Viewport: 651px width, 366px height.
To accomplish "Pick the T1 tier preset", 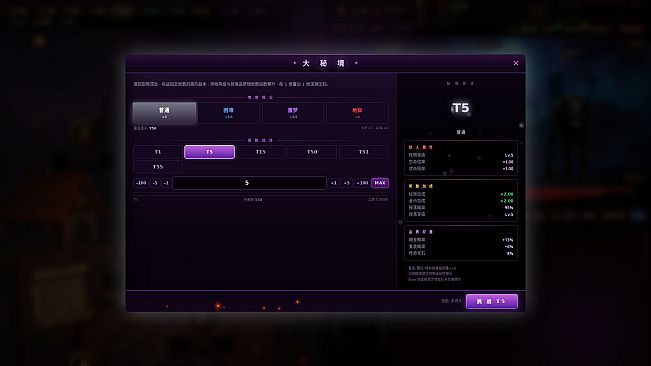I will click(158, 152).
